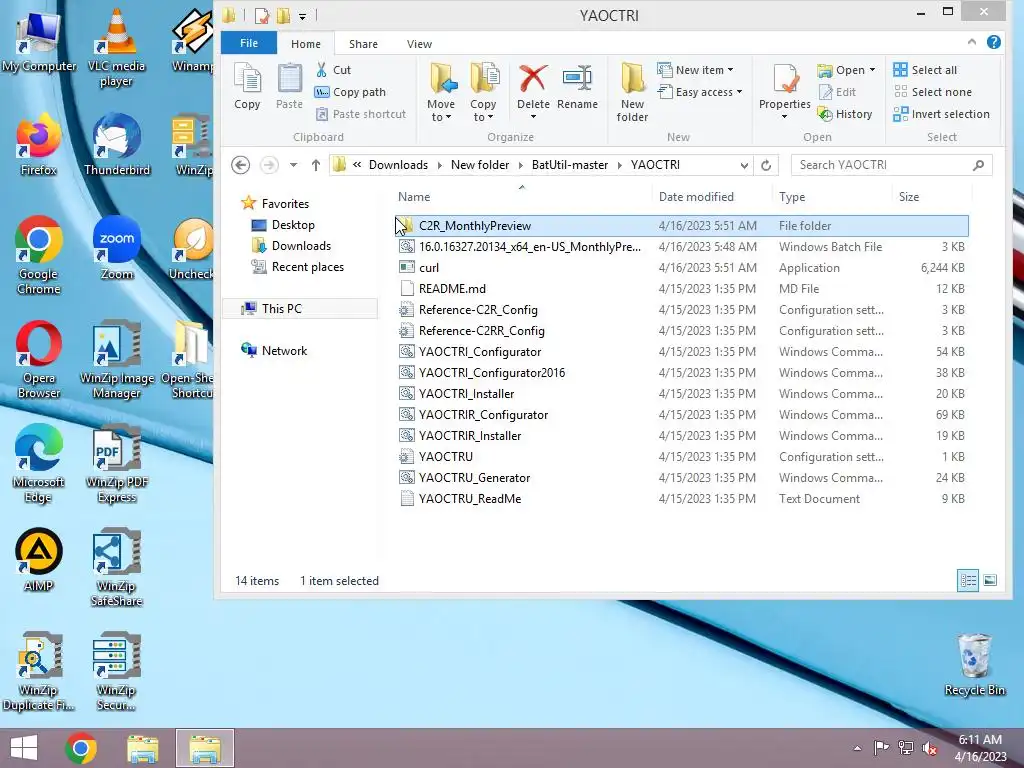Click Copy path in the ribbon

click(x=351, y=92)
